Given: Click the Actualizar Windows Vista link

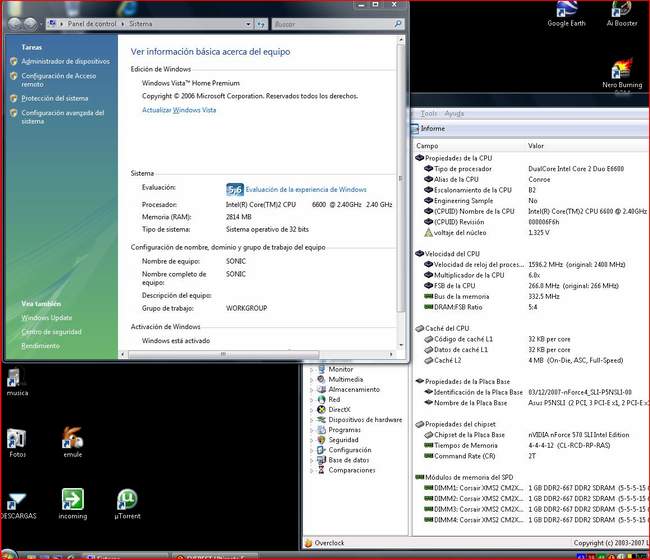Looking at the screenshot, I should (x=179, y=110).
